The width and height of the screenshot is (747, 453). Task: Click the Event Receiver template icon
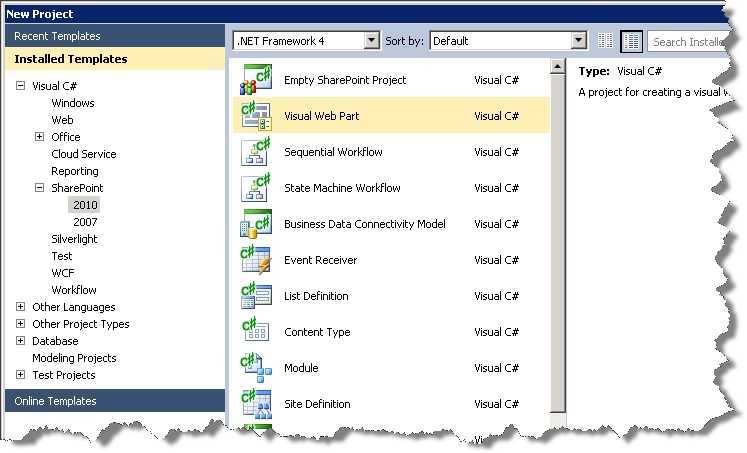(x=256, y=260)
